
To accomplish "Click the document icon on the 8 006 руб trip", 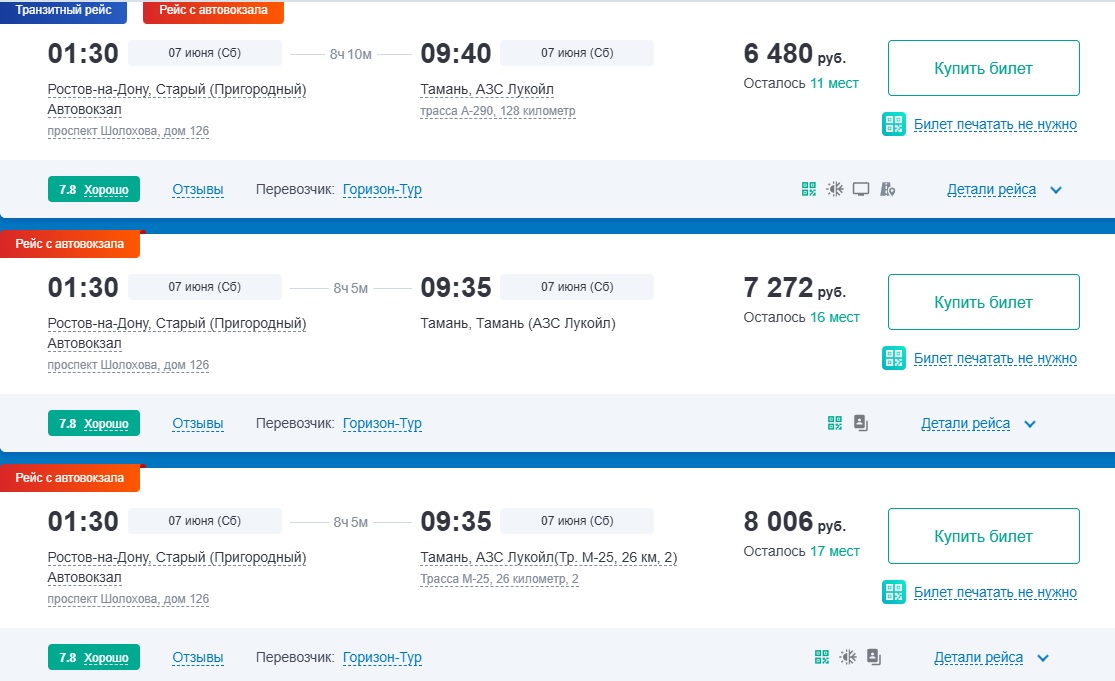I will pyautogui.click(x=874, y=657).
